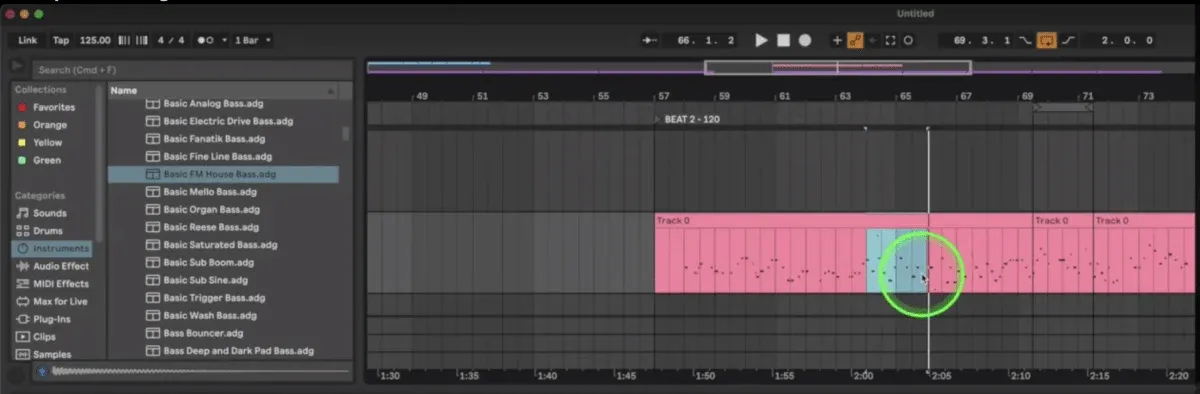Toggle the orange Automation Arm button

click(855, 40)
